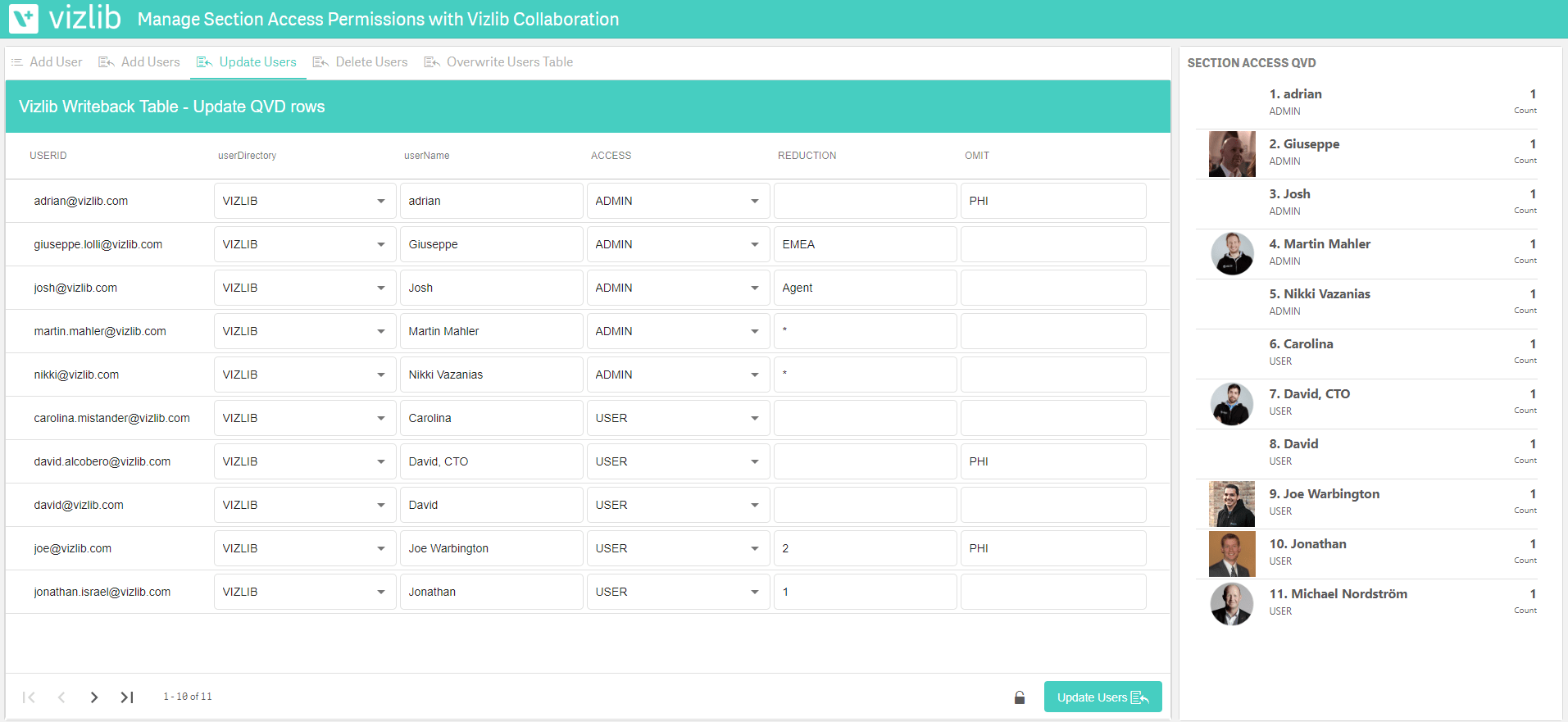Jump to last page of table

pos(127,697)
